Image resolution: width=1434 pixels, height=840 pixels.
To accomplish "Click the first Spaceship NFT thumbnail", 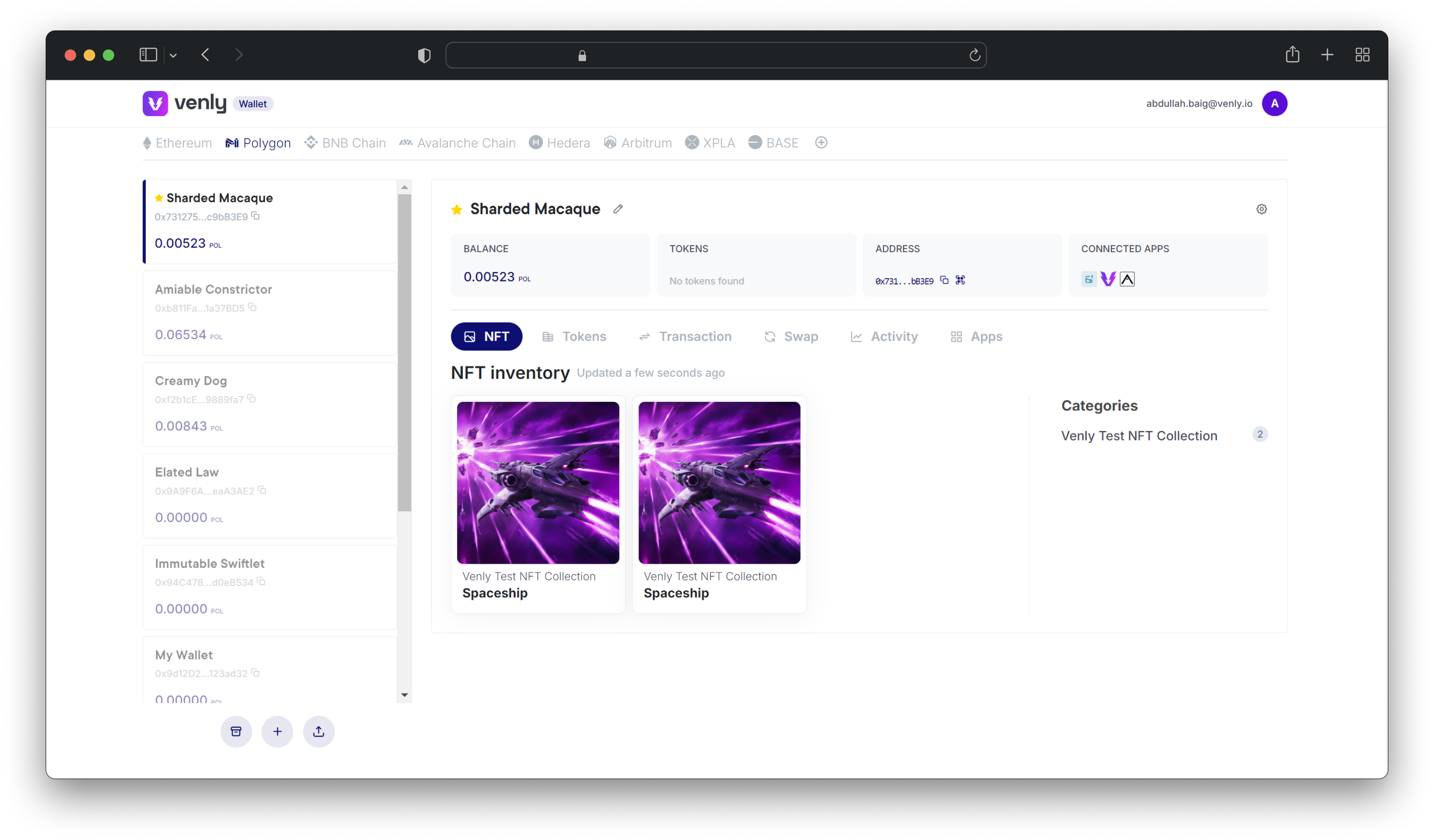I will click(538, 482).
